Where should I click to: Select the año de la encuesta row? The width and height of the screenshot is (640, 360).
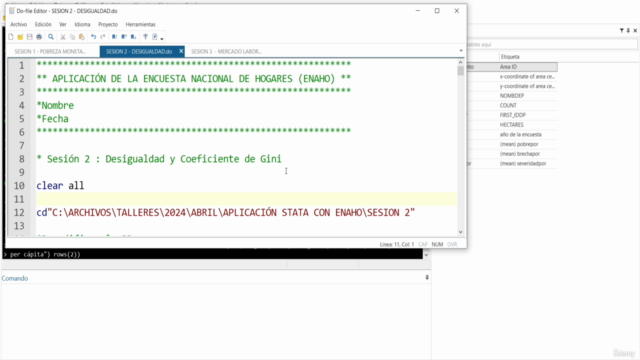click(512, 134)
